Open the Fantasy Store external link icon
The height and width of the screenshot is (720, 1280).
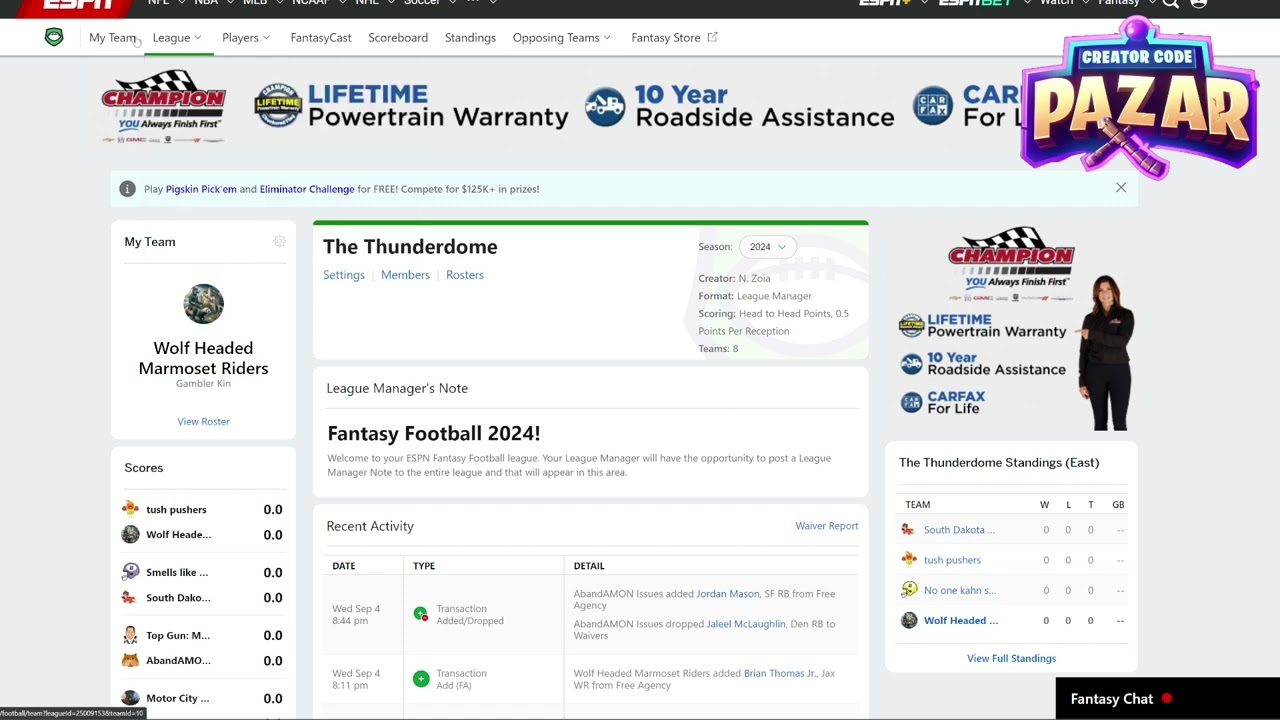tap(712, 37)
